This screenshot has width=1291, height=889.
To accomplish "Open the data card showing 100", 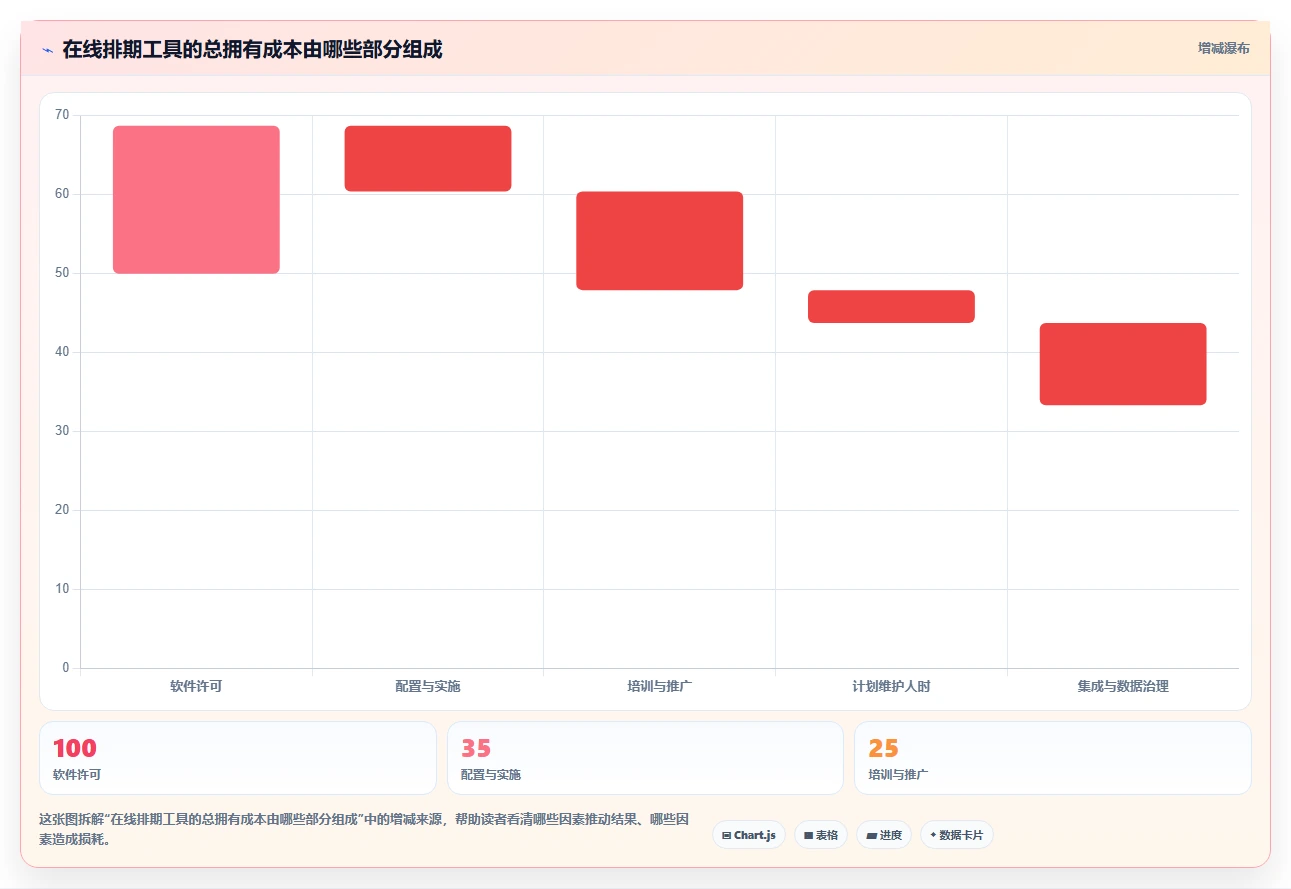I will tap(238, 758).
